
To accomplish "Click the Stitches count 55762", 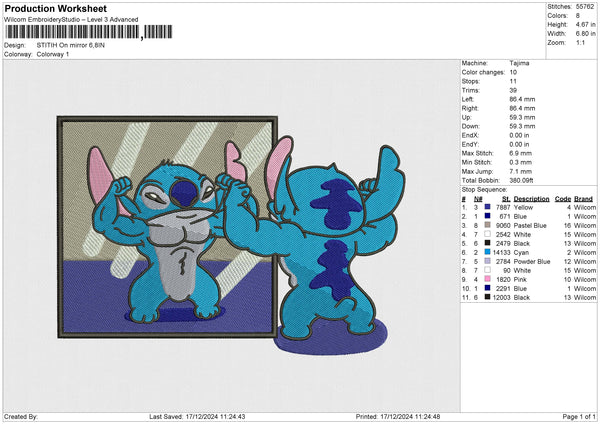I will 585,7.
